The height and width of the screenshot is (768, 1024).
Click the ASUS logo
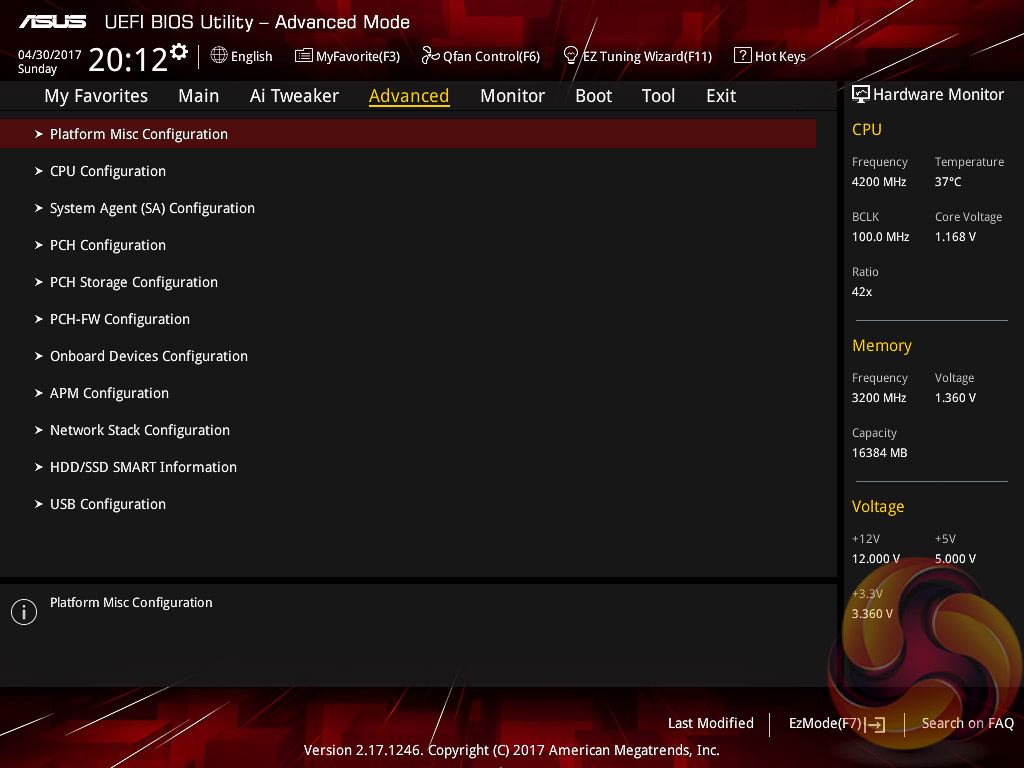(x=52, y=22)
